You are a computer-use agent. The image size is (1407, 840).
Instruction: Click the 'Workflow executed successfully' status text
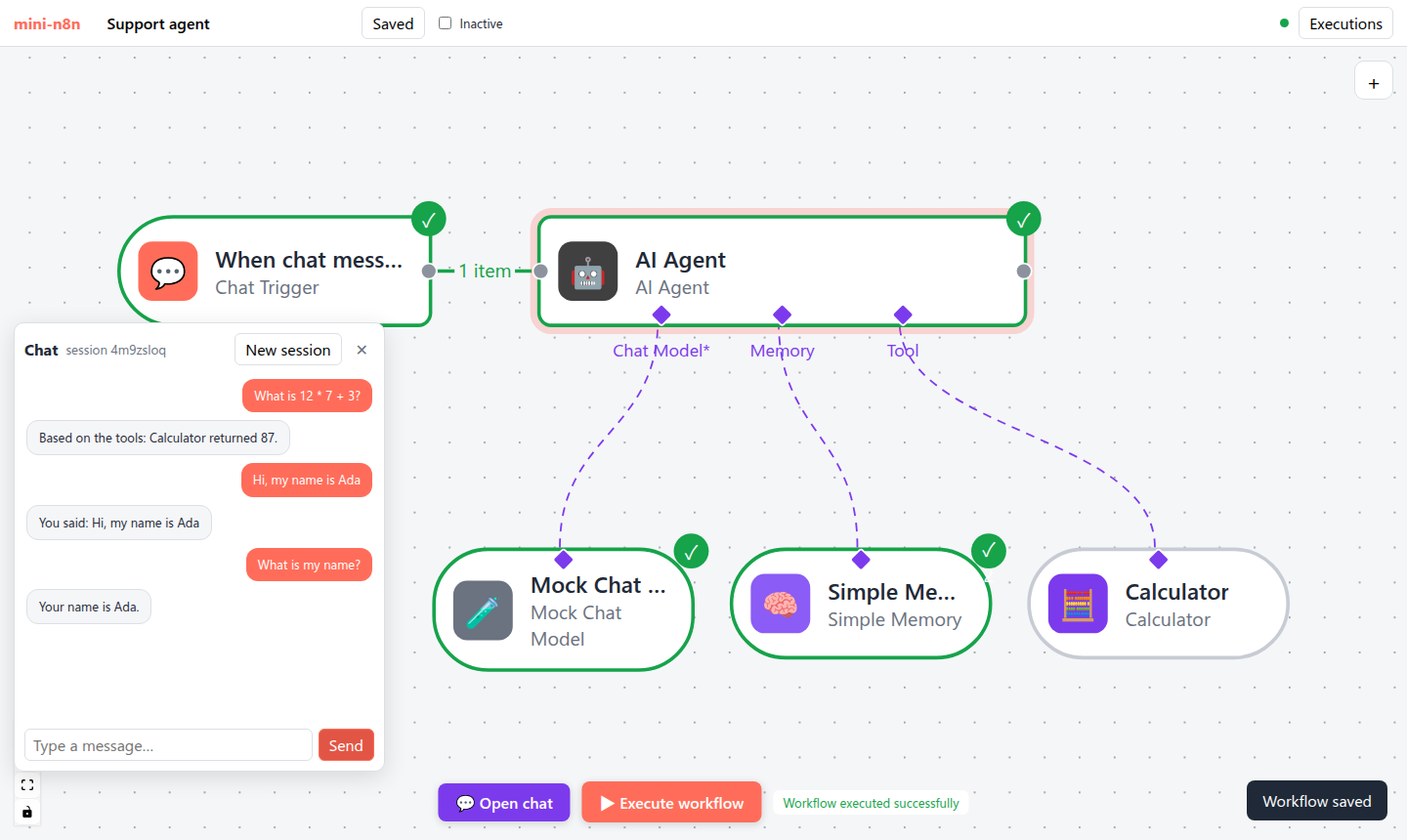pyautogui.click(x=871, y=803)
